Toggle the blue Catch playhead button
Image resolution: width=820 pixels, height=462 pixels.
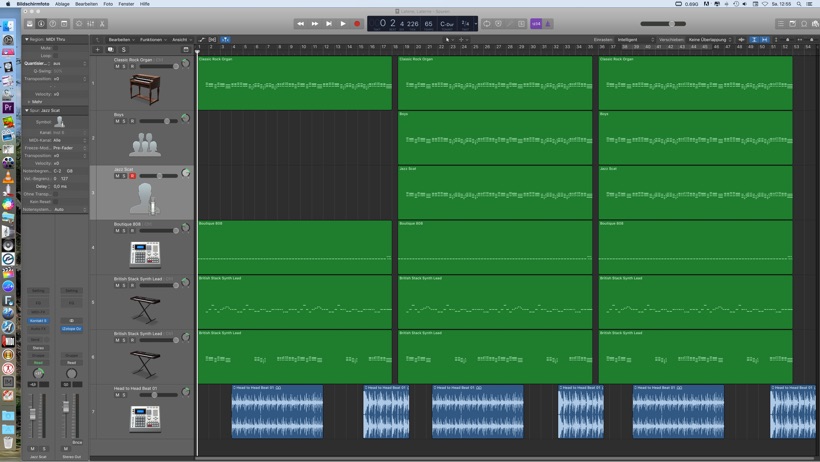point(225,40)
